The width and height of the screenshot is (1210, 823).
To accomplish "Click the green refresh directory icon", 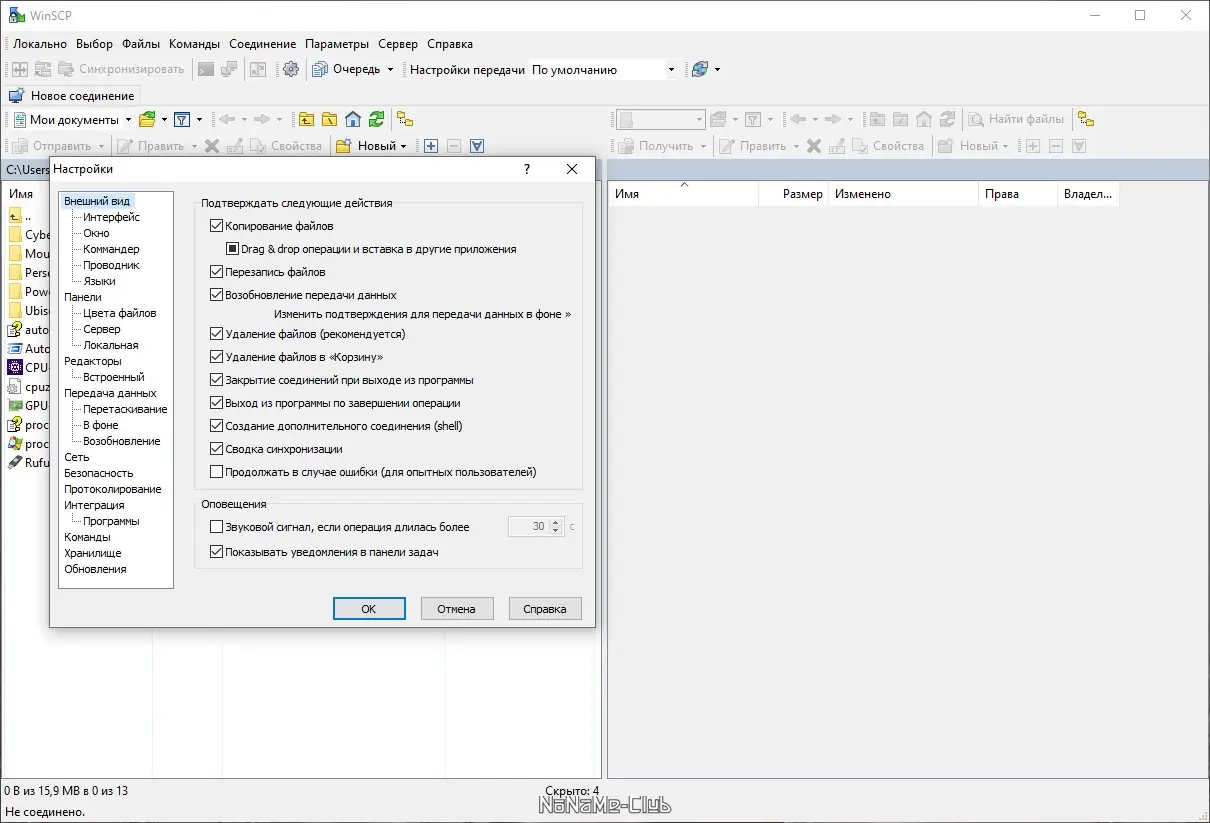I will click(376, 119).
